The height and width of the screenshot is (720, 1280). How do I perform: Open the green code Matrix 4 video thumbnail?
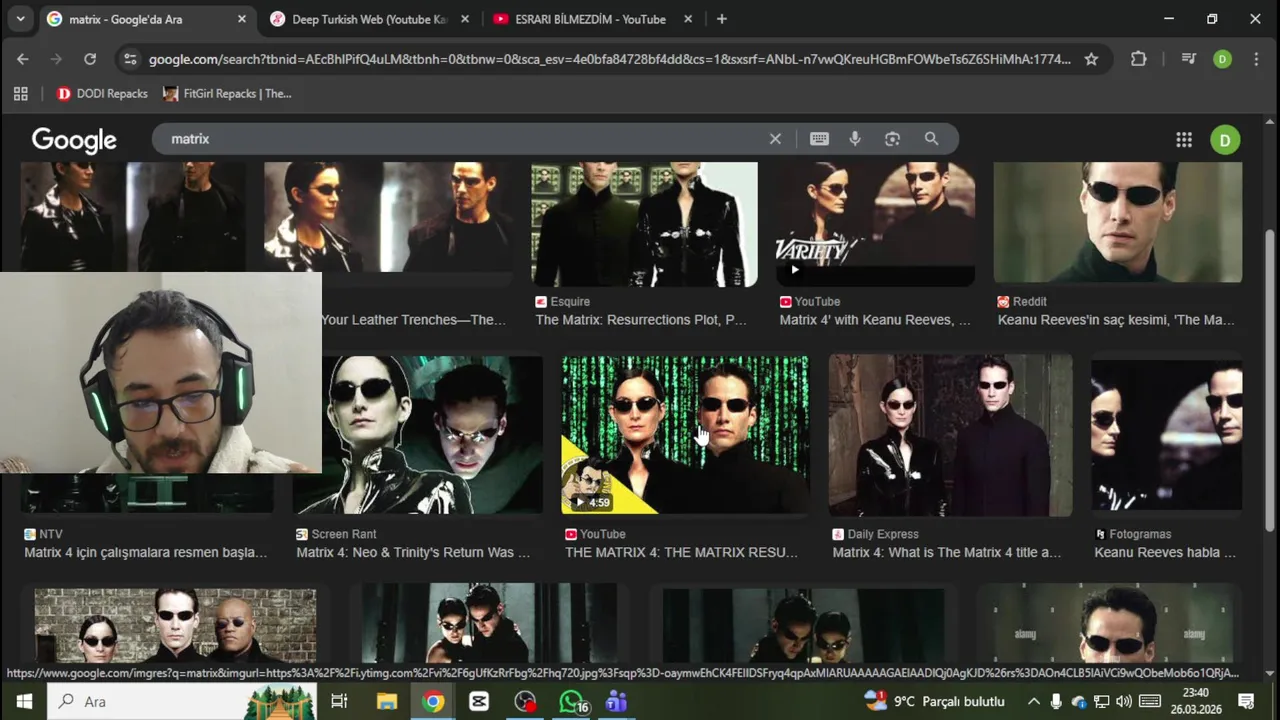pos(685,435)
